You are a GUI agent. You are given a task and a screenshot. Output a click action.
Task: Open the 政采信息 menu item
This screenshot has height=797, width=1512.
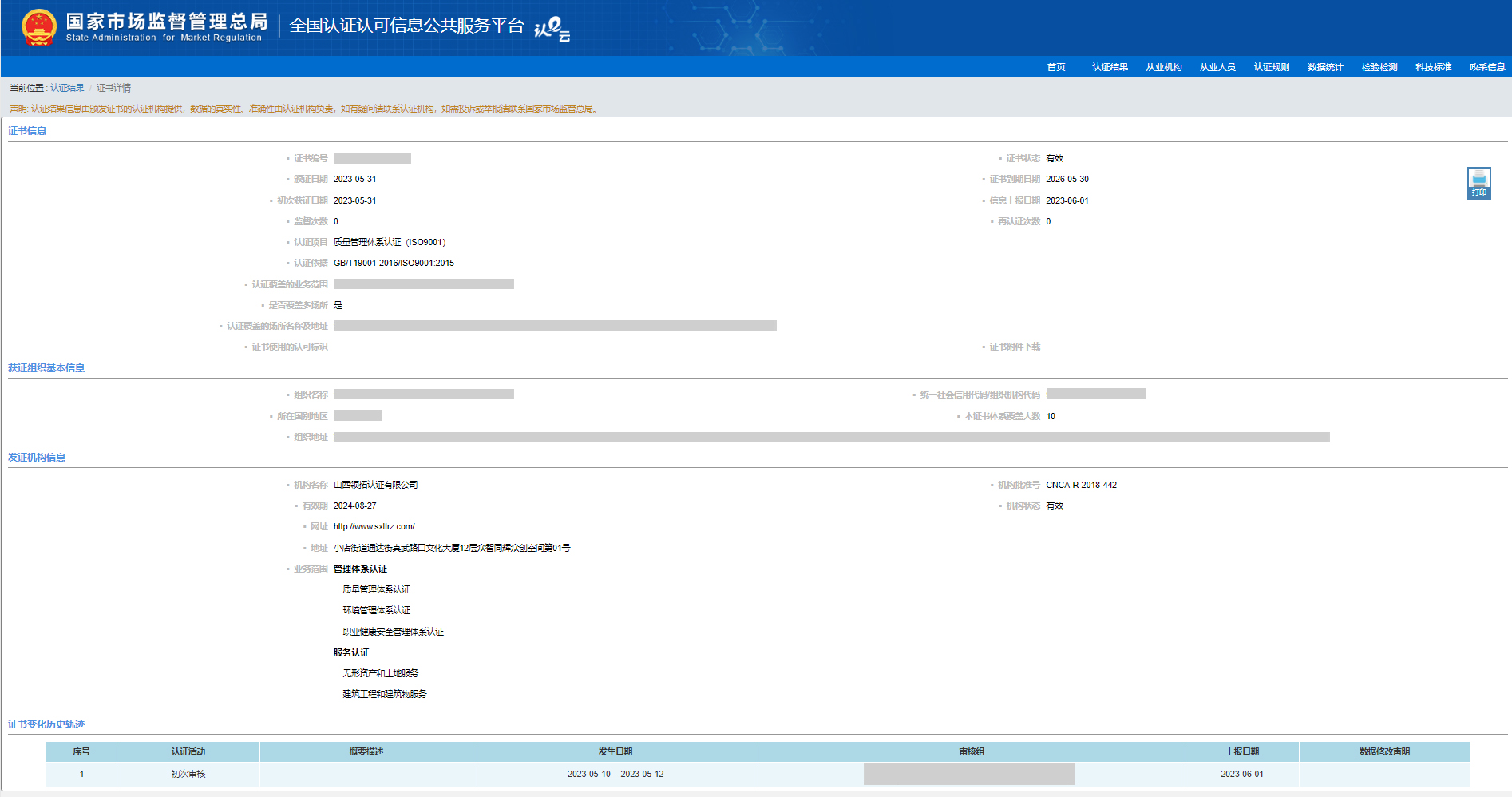pyautogui.click(x=1486, y=67)
